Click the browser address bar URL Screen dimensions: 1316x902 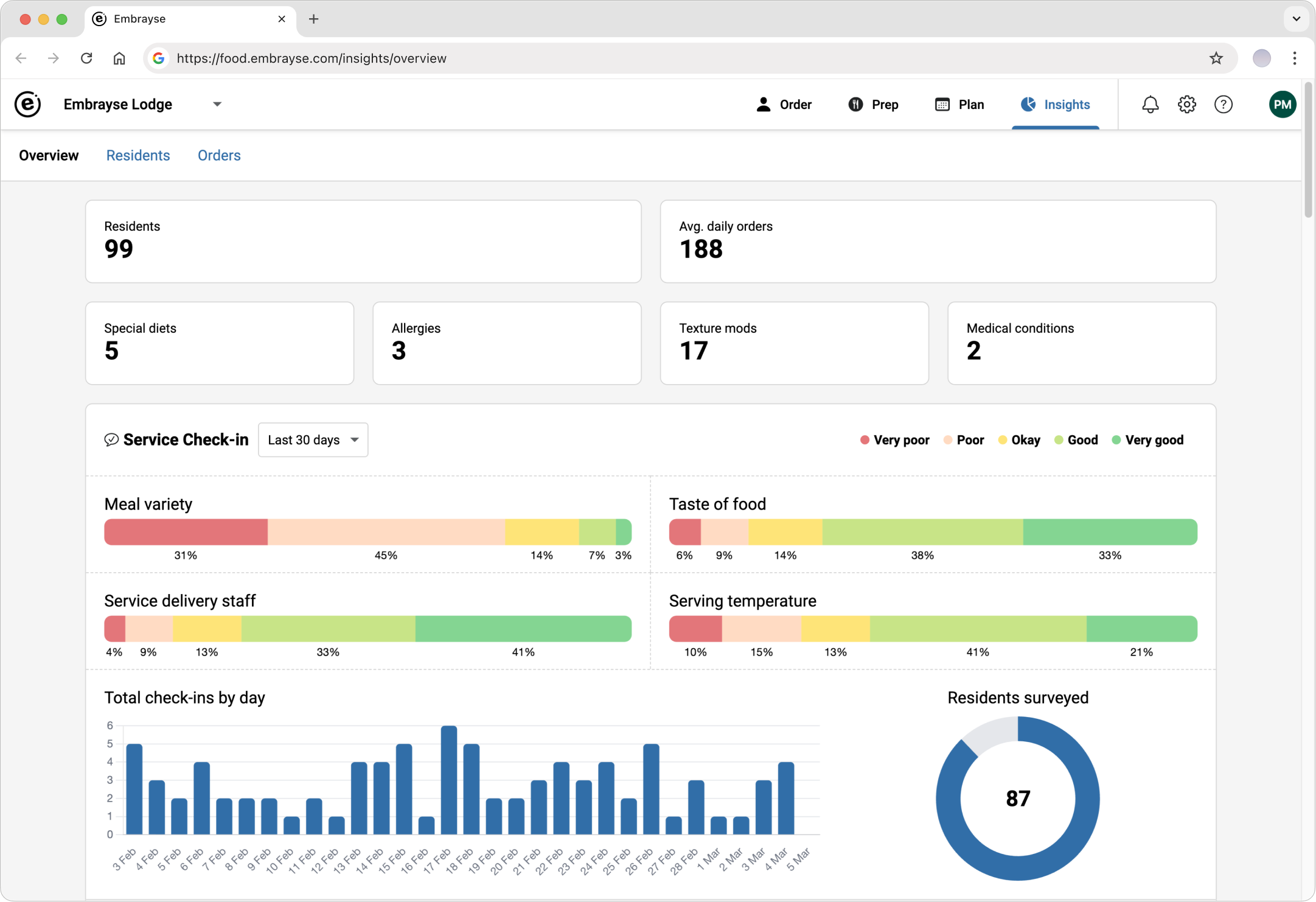(312, 58)
